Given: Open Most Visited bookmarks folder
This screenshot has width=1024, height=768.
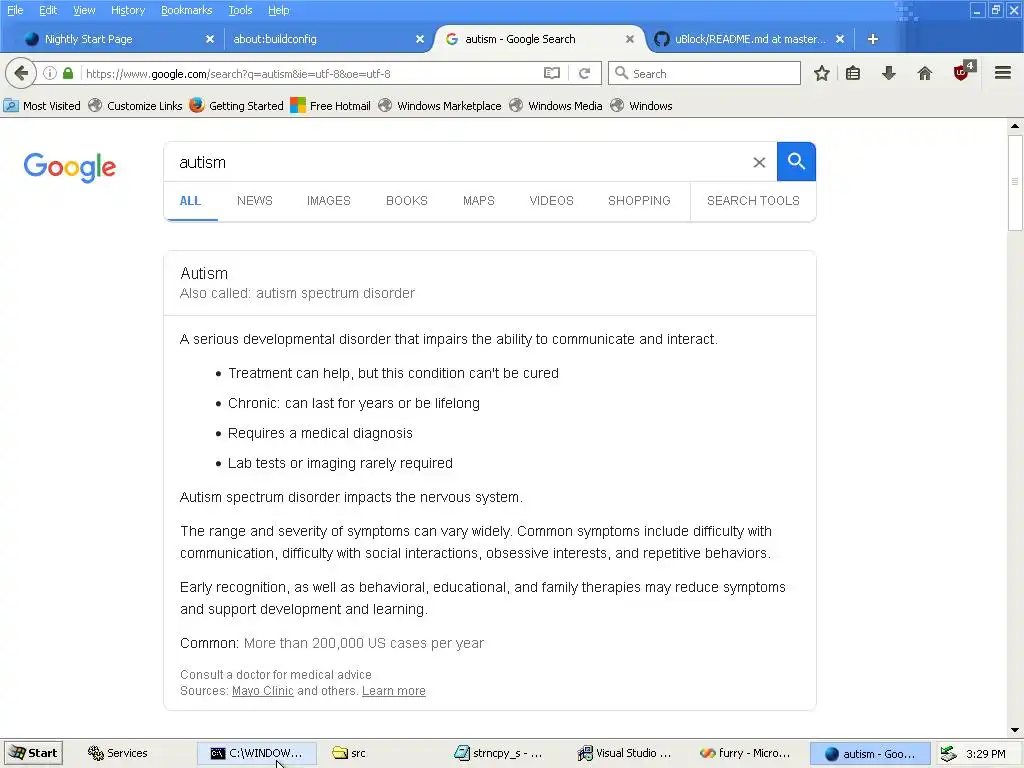Looking at the screenshot, I should (x=42, y=106).
